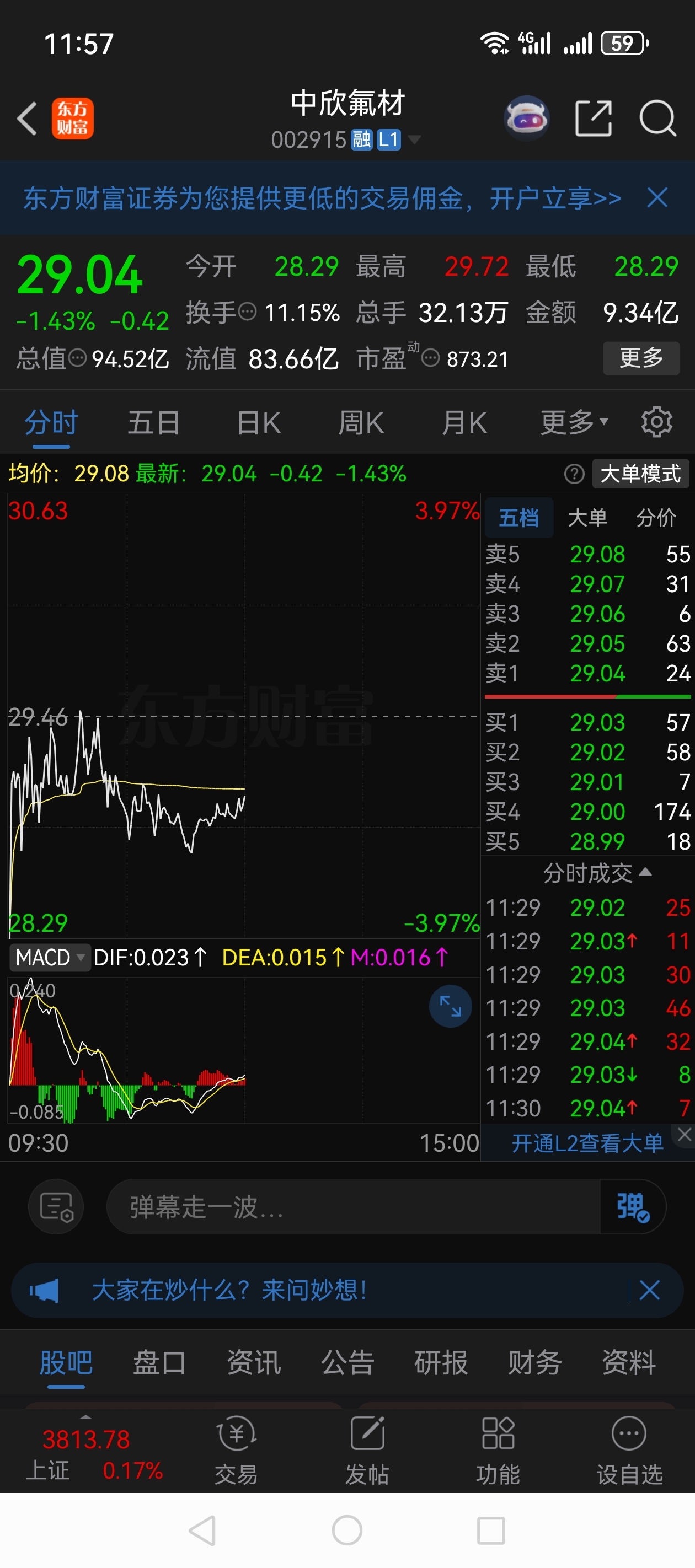695x1568 pixels.
Task: Tap the 东方财富 orange logo
Action: tap(72, 119)
